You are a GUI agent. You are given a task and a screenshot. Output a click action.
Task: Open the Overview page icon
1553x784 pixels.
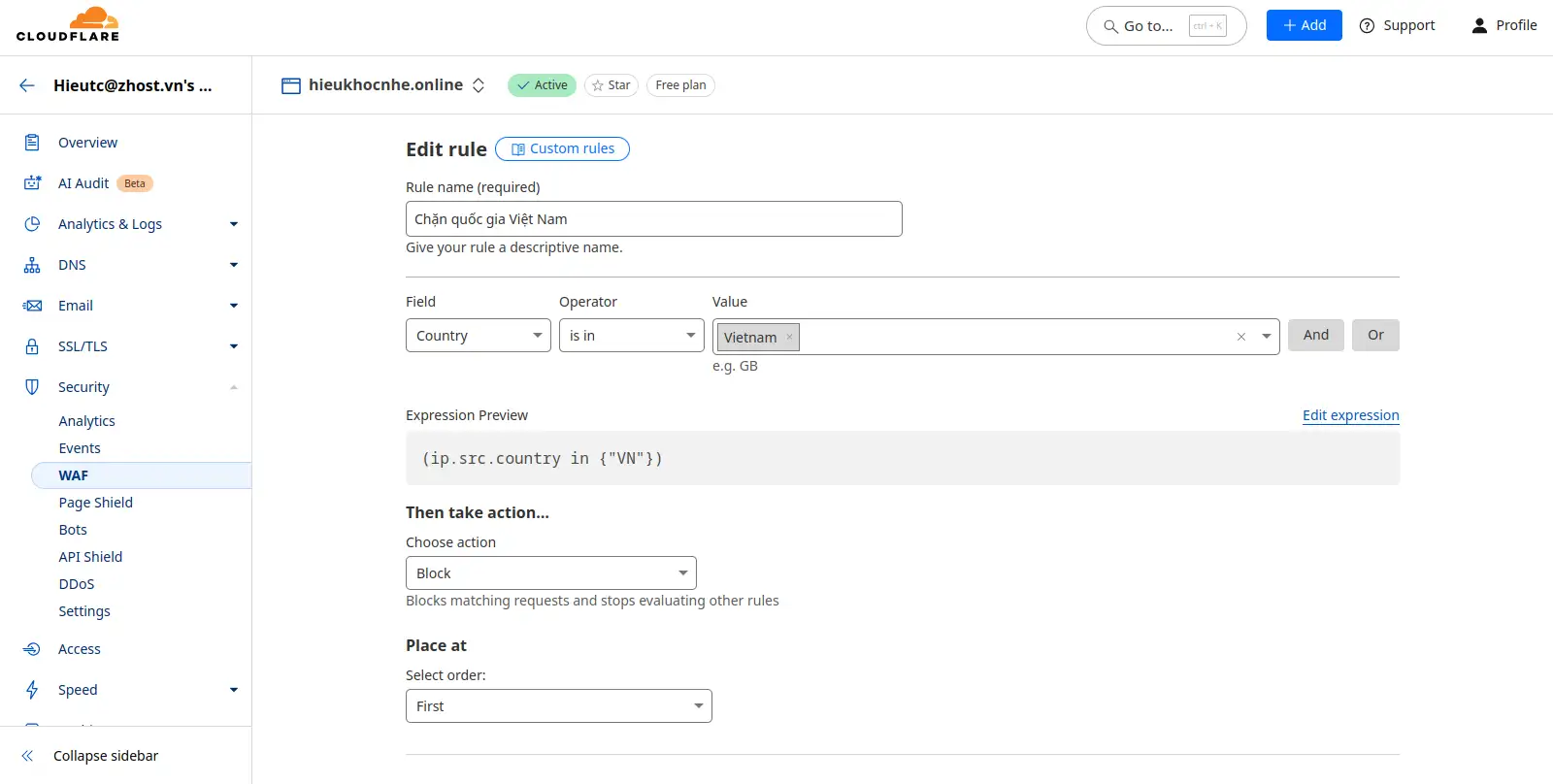32,143
